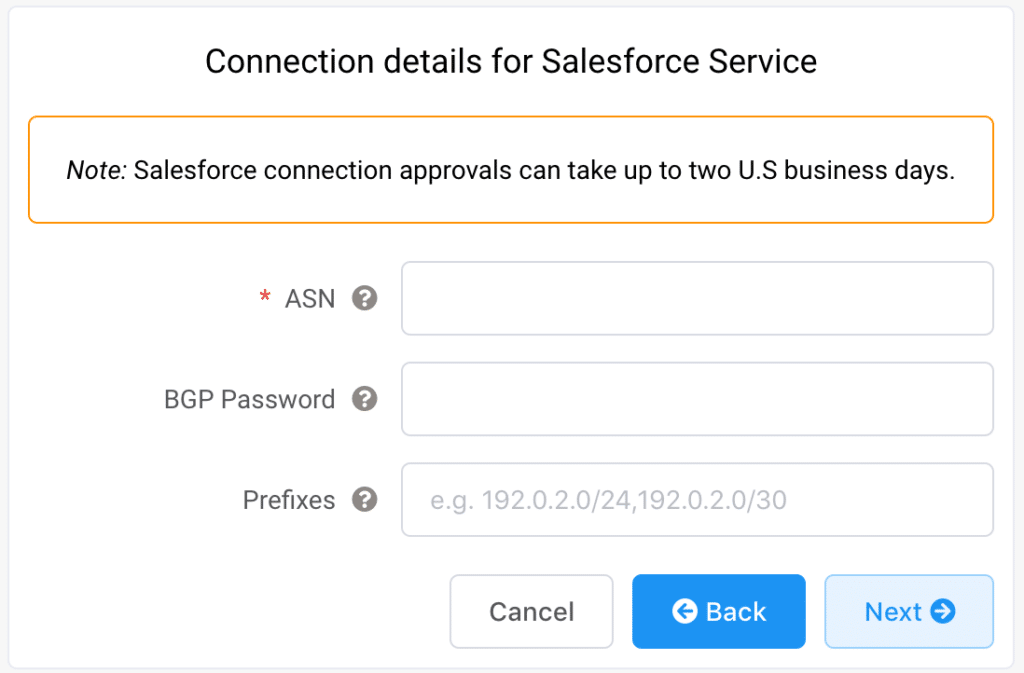Click the help icon next to ASN
1024x673 pixels.
(x=365, y=298)
